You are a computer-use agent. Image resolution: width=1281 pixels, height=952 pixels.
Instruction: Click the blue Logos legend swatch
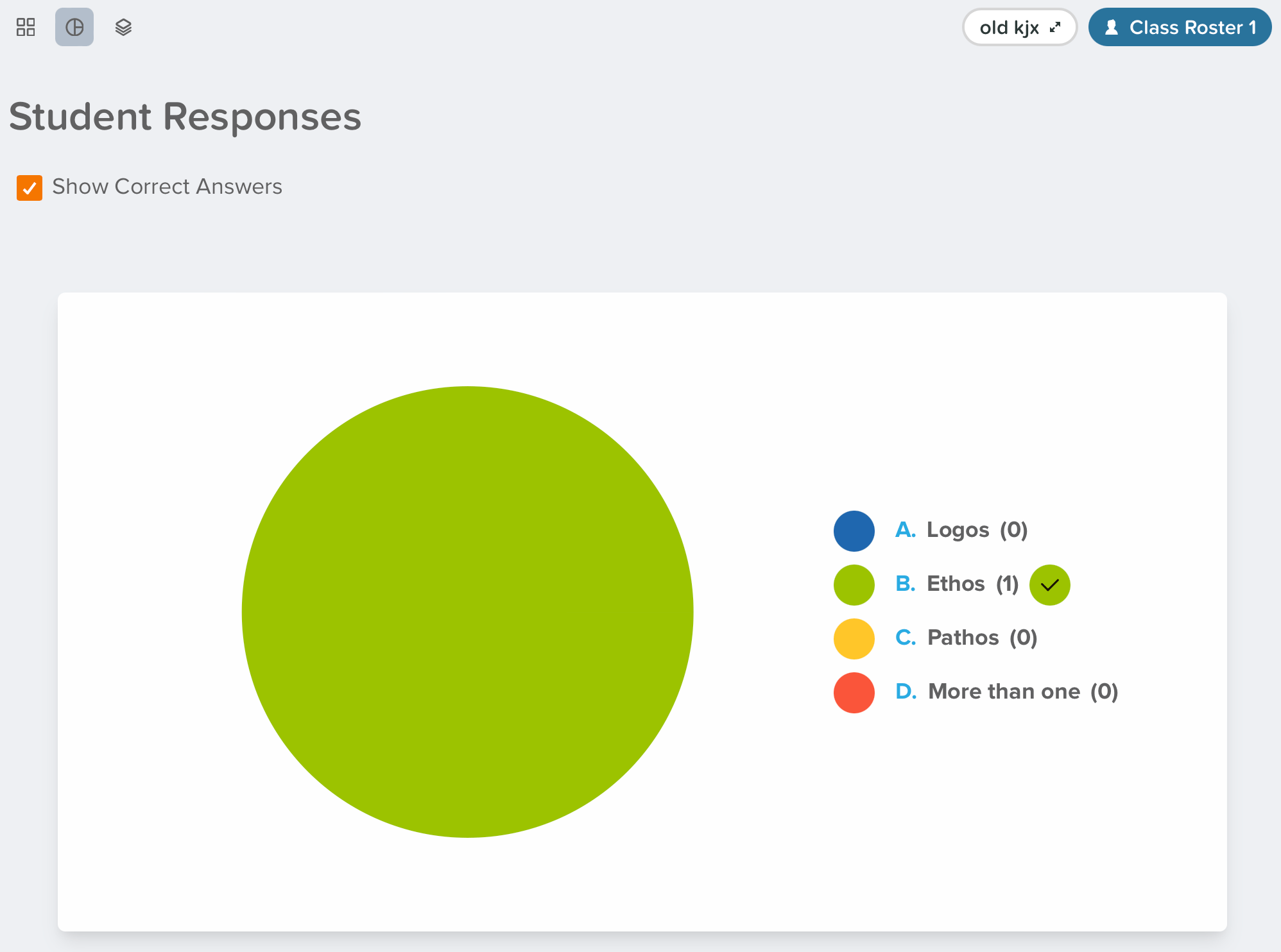[x=854, y=531]
